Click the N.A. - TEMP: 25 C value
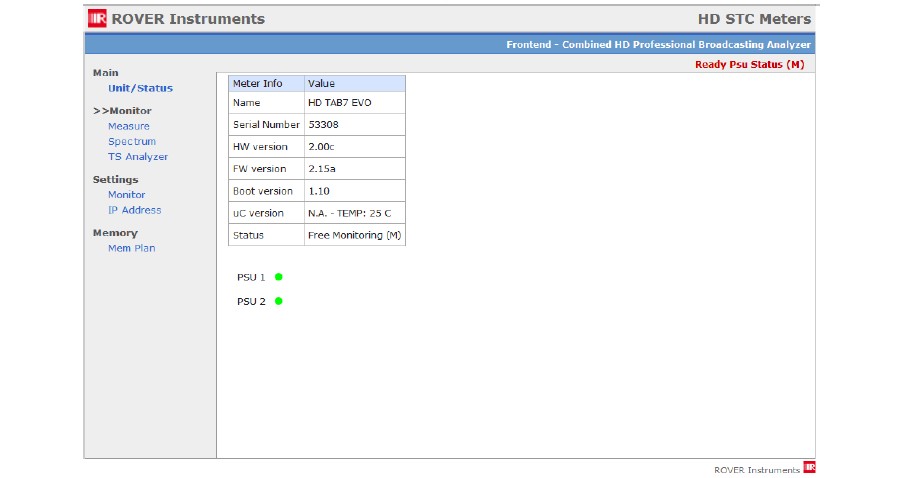904x478 pixels. coord(349,213)
